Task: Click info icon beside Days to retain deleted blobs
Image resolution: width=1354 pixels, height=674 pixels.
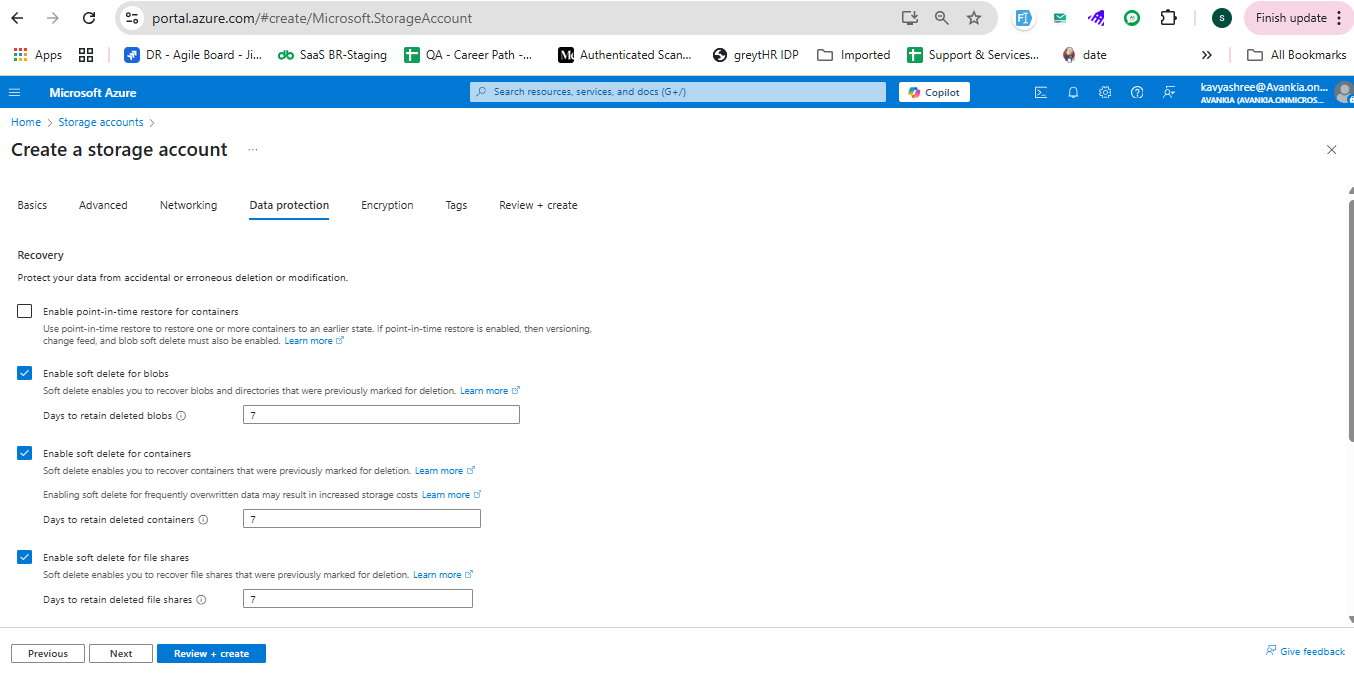Action: [182, 416]
